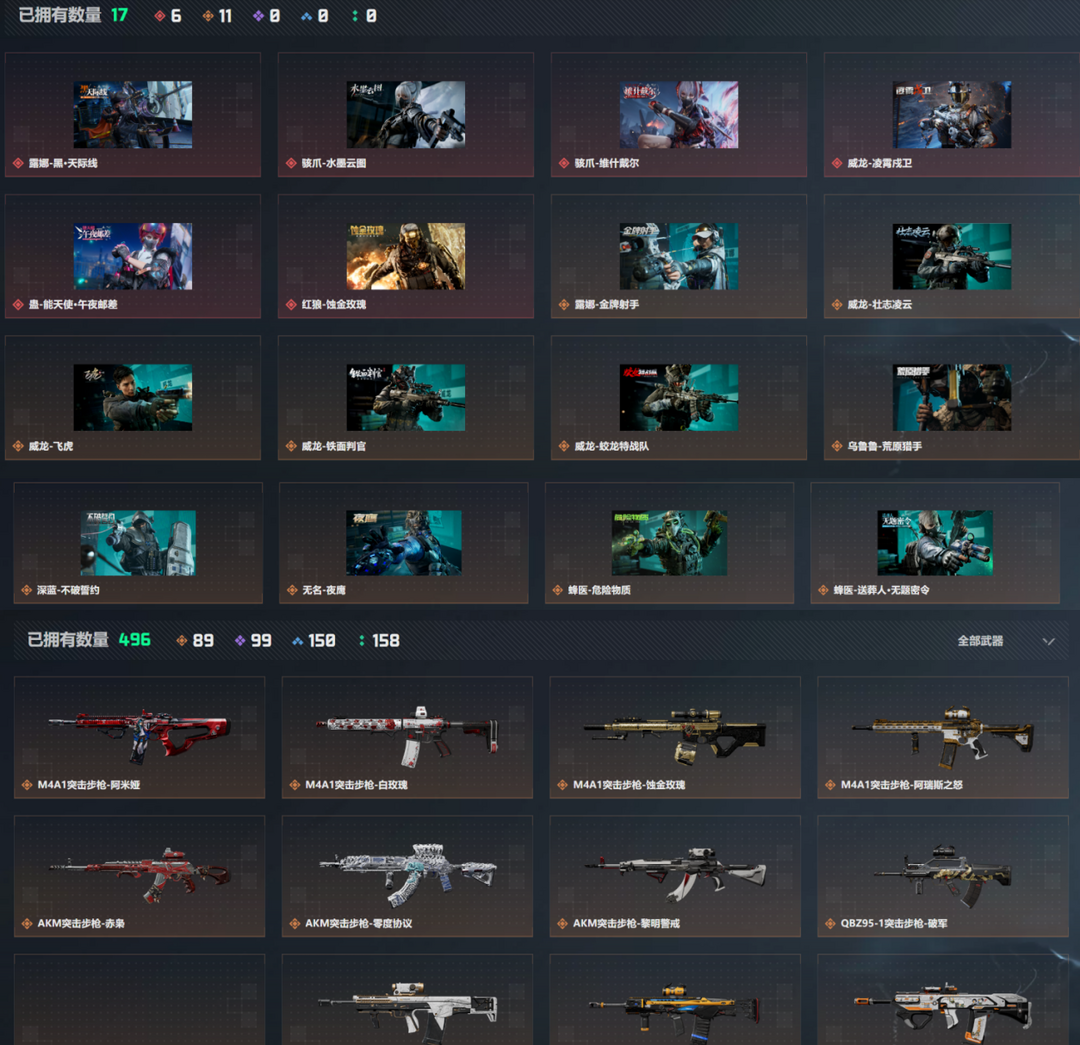
Task: Click the orange rarity icon showing 11
Action: 208,16
